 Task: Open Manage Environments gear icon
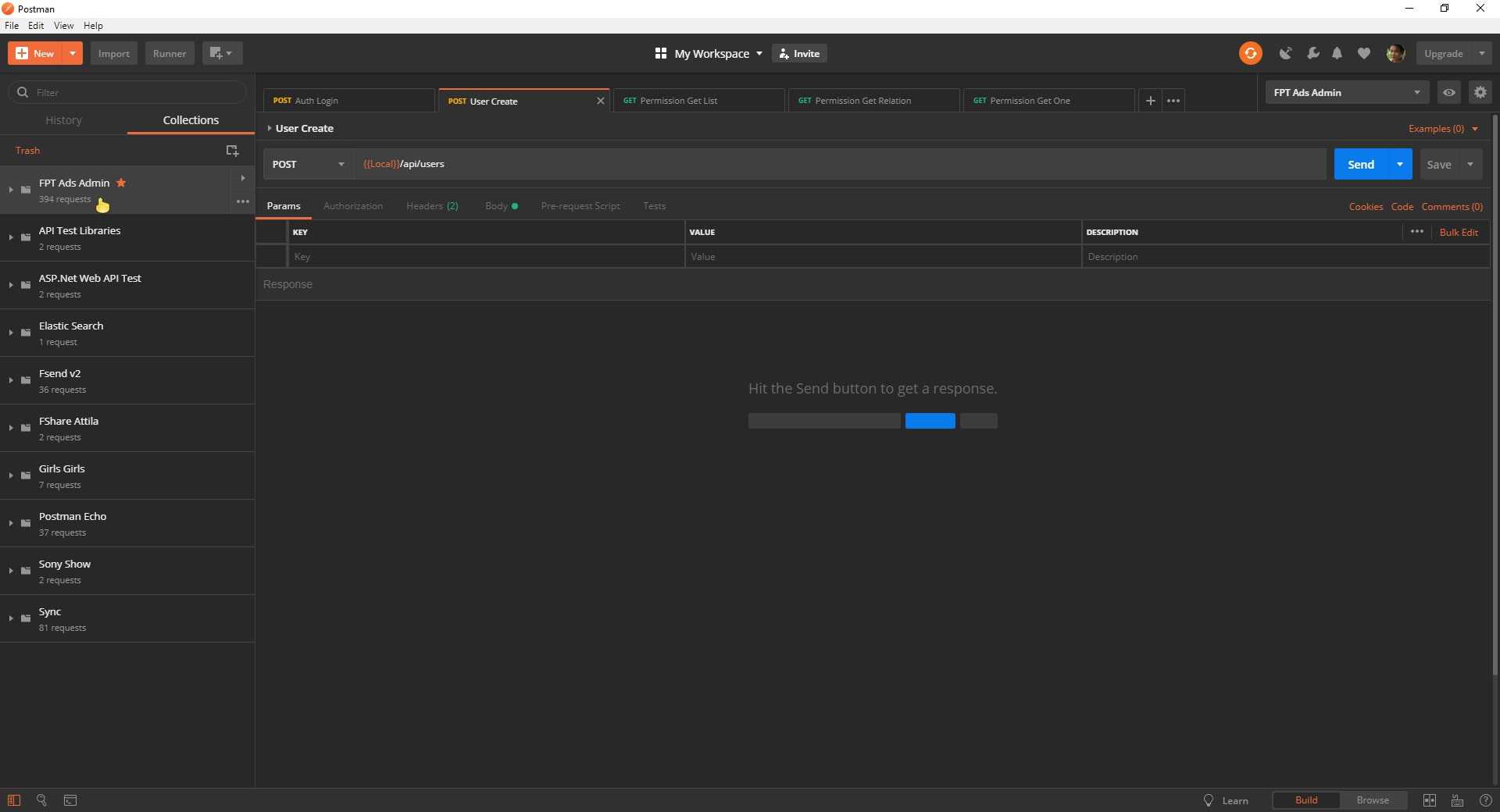1480,92
